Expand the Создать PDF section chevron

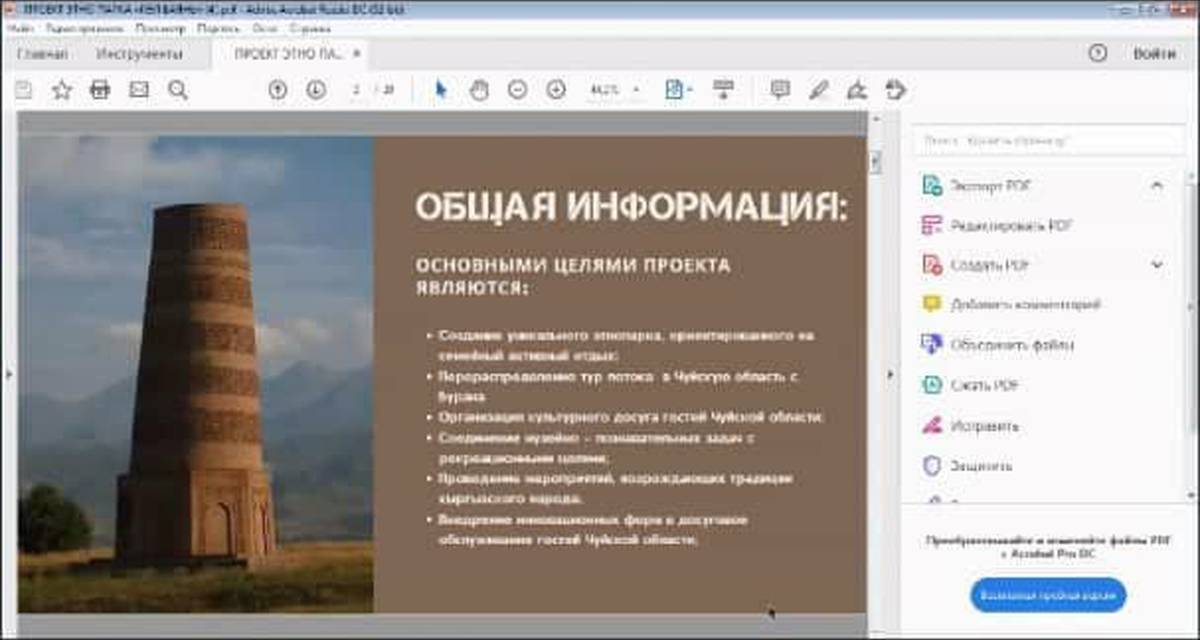[1157, 265]
